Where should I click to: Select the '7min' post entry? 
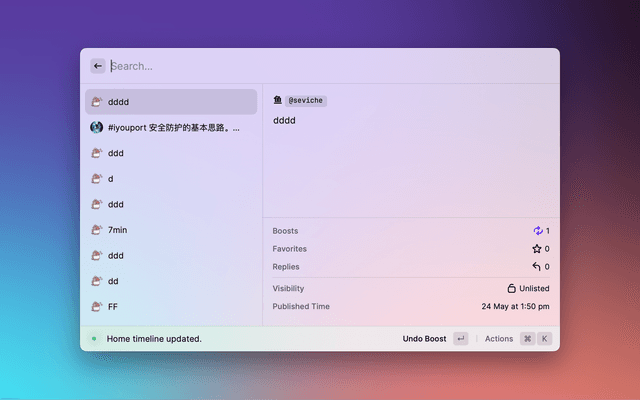(x=171, y=230)
